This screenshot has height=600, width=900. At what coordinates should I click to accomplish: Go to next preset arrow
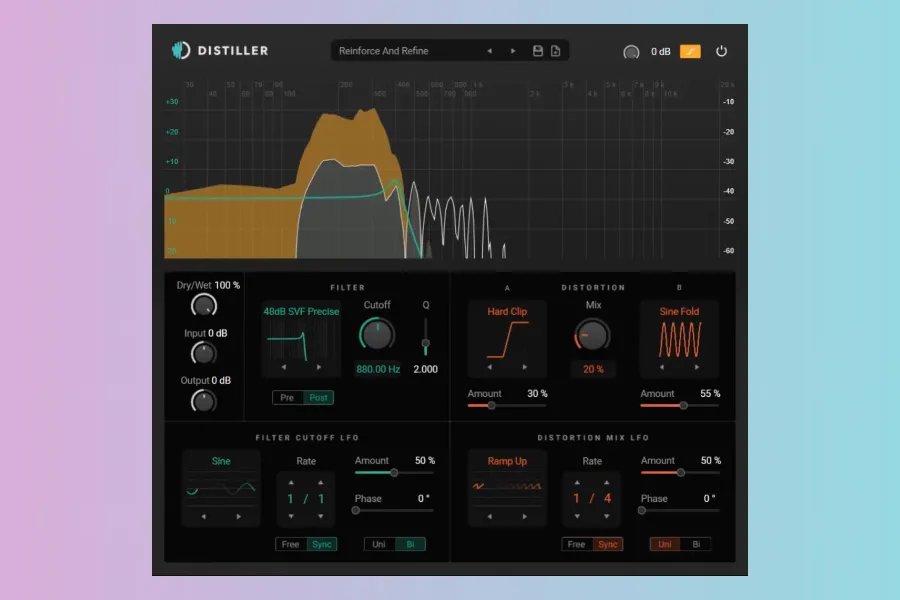(x=513, y=51)
